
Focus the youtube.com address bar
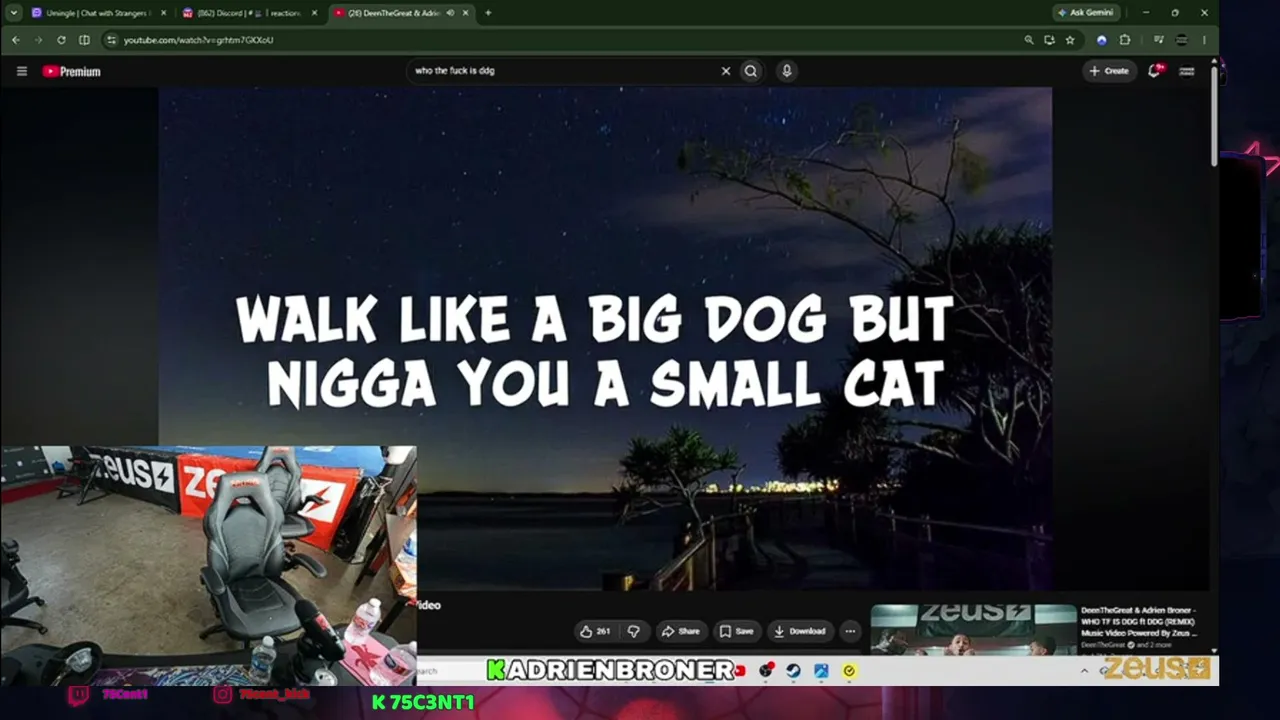point(560,40)
